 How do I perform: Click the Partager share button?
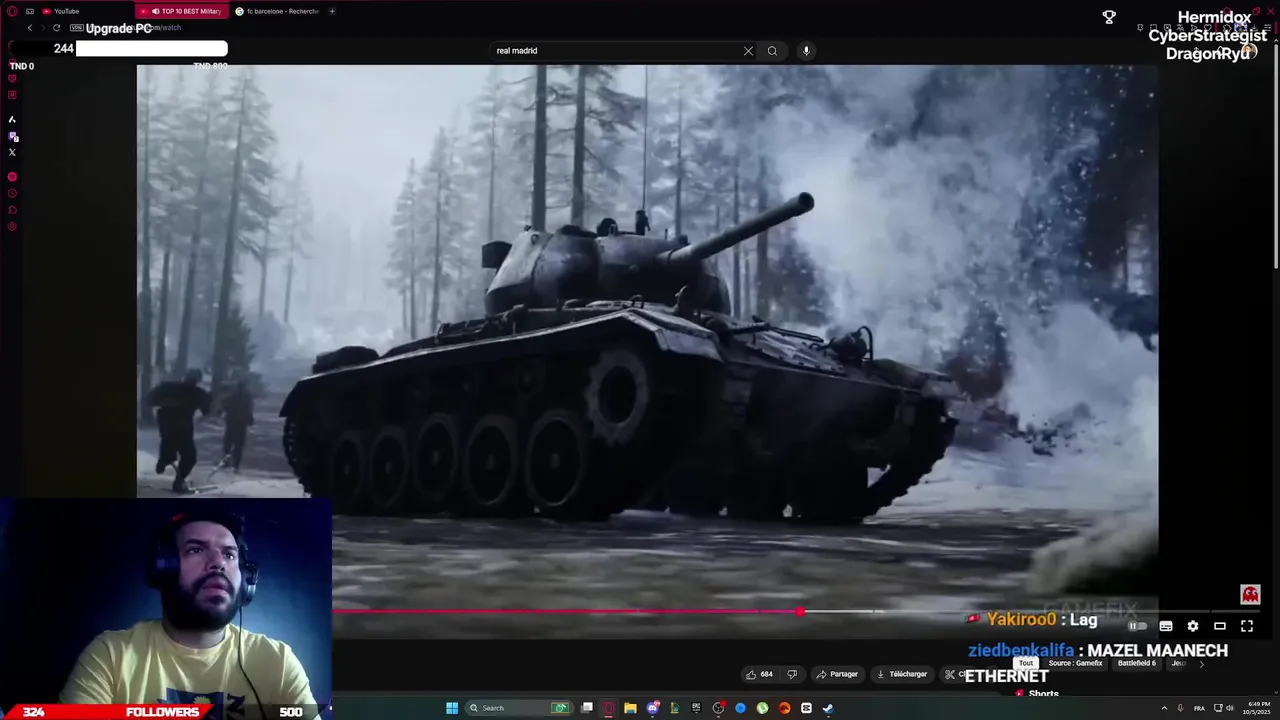838,674
